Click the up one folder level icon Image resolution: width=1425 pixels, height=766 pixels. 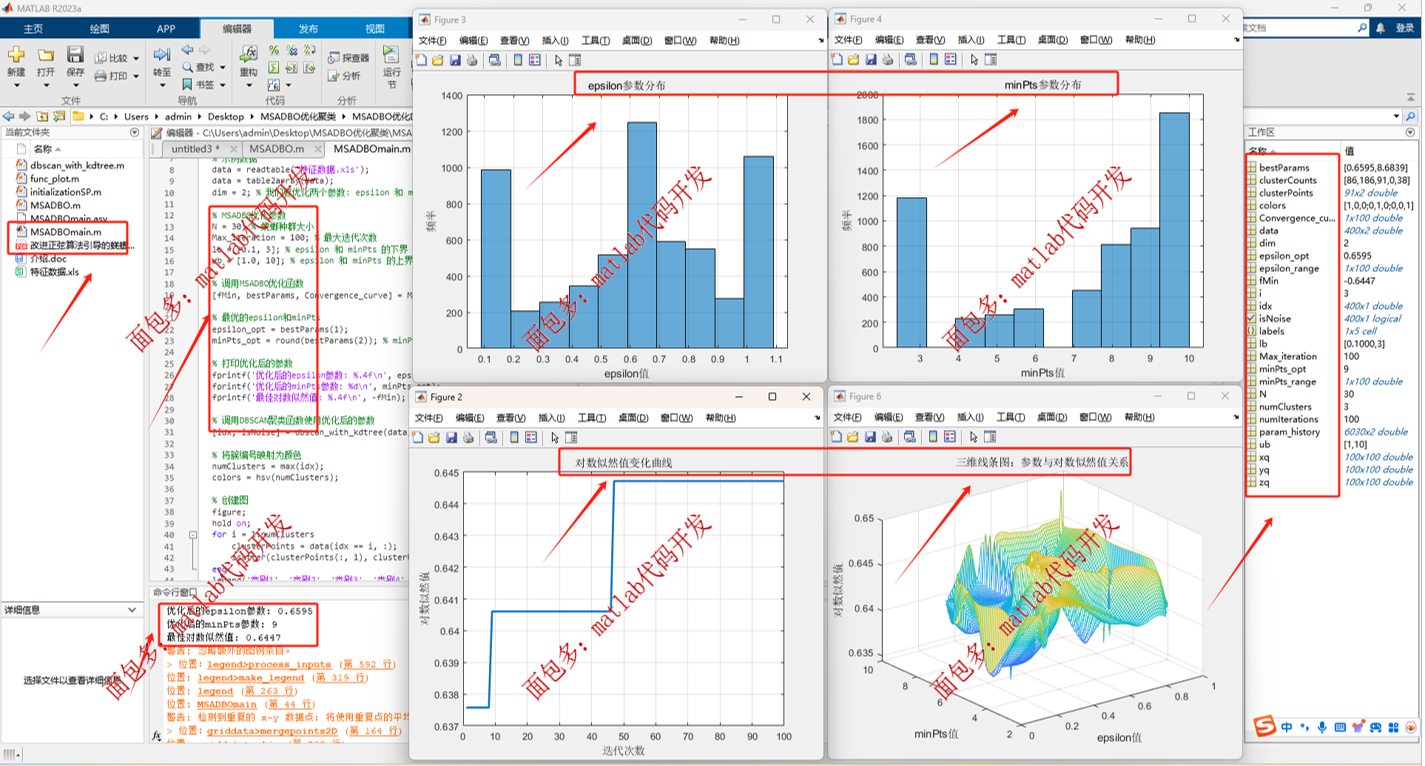(x=42, y=116)
